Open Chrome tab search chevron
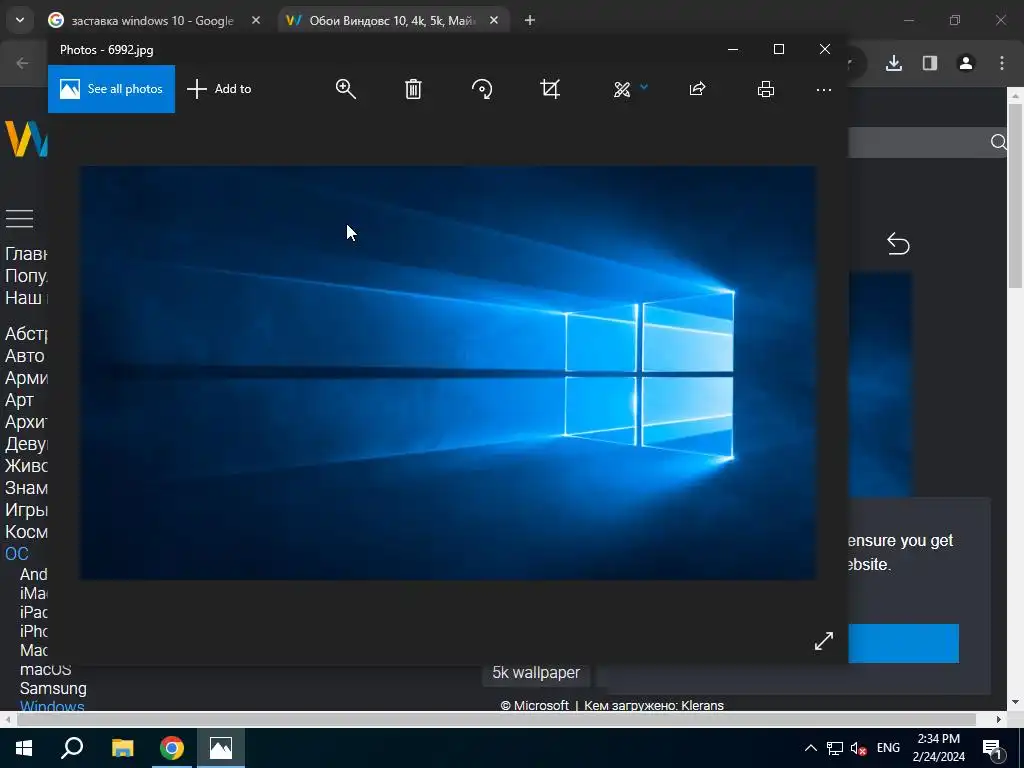The image size is (1024, 768). tap(20, 20)
